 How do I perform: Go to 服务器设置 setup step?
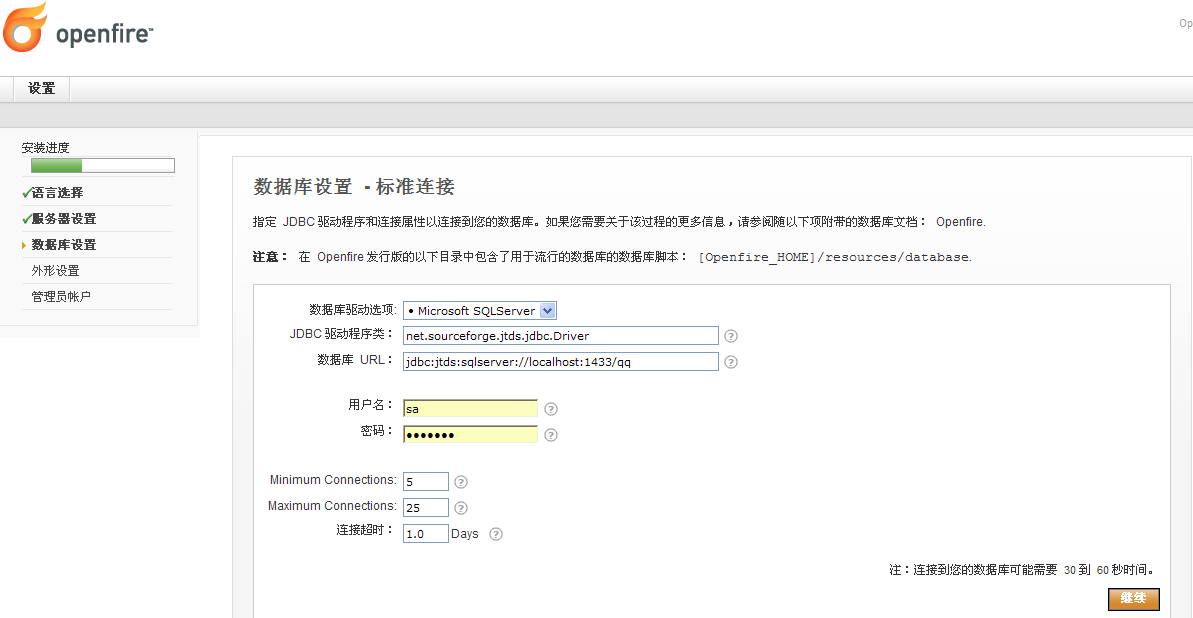64,219
